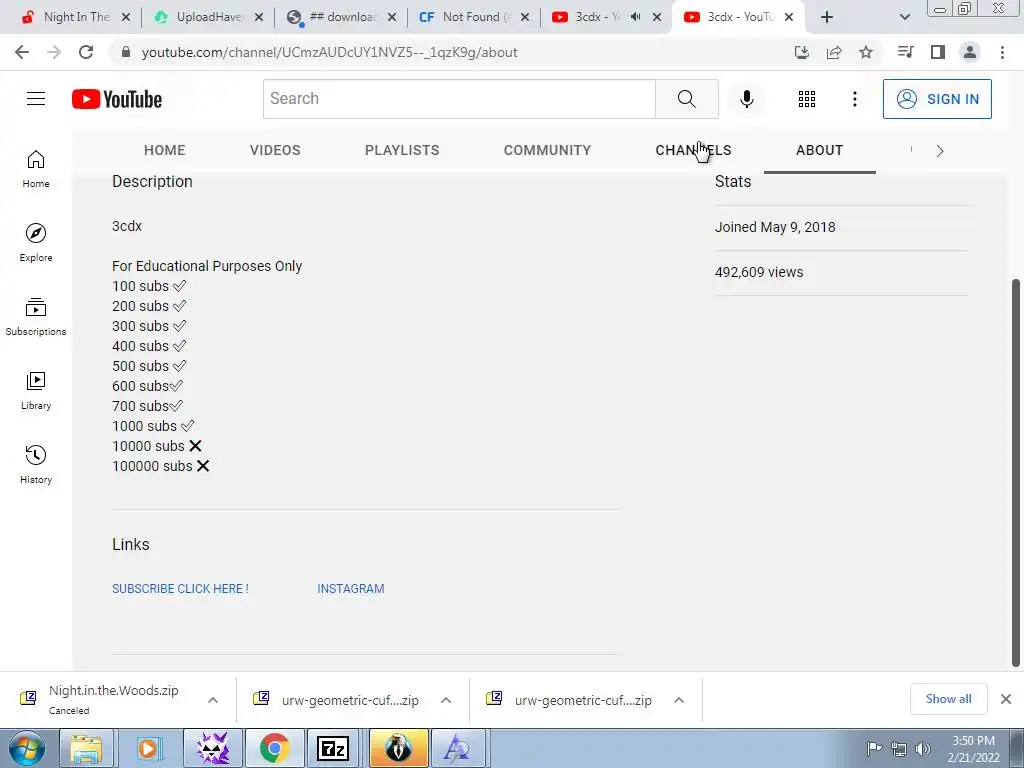Open Library in the sidebar

(36, 391)
